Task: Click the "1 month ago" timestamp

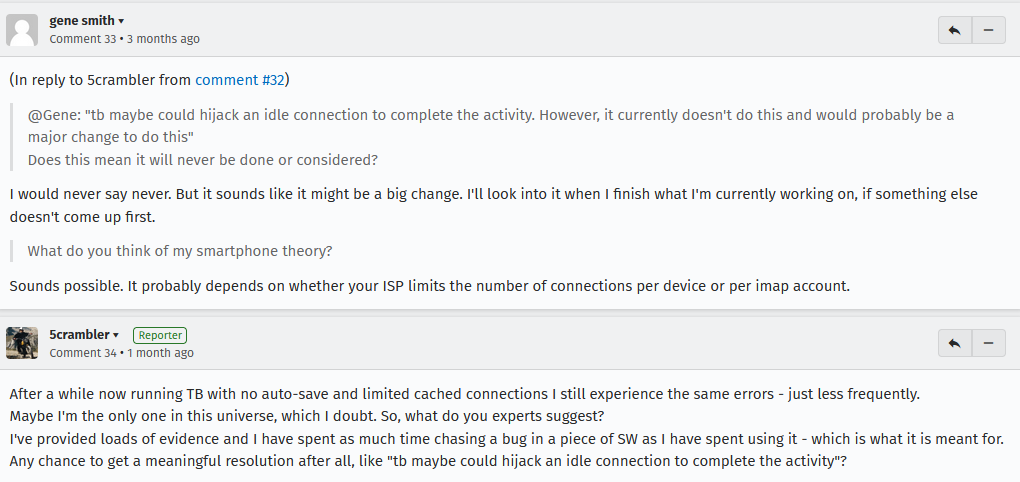Action: [160, 353]
